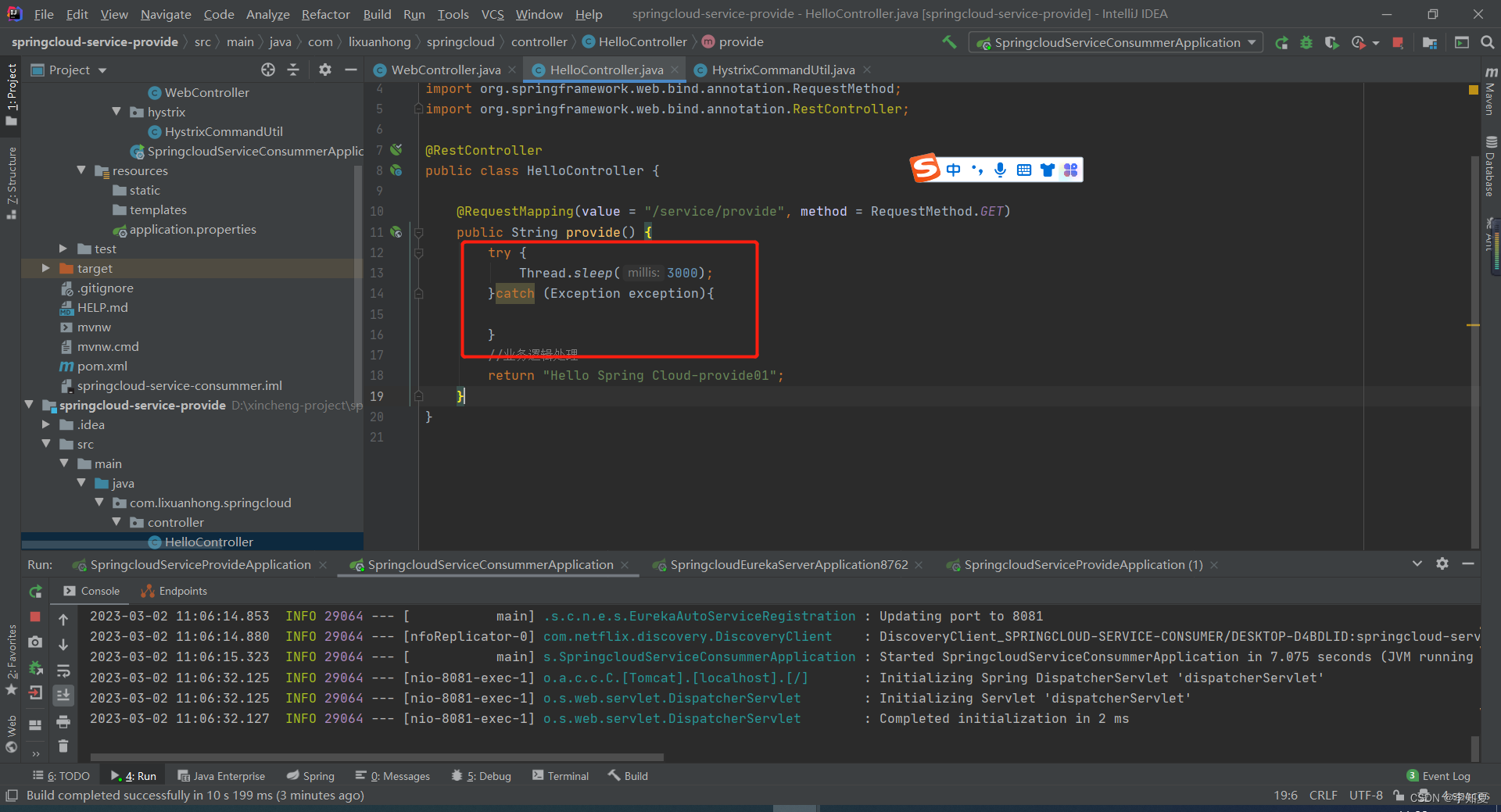
Task: Collapse the com.lixuanhong.springcloud package
Action: (x=99, y=503)
